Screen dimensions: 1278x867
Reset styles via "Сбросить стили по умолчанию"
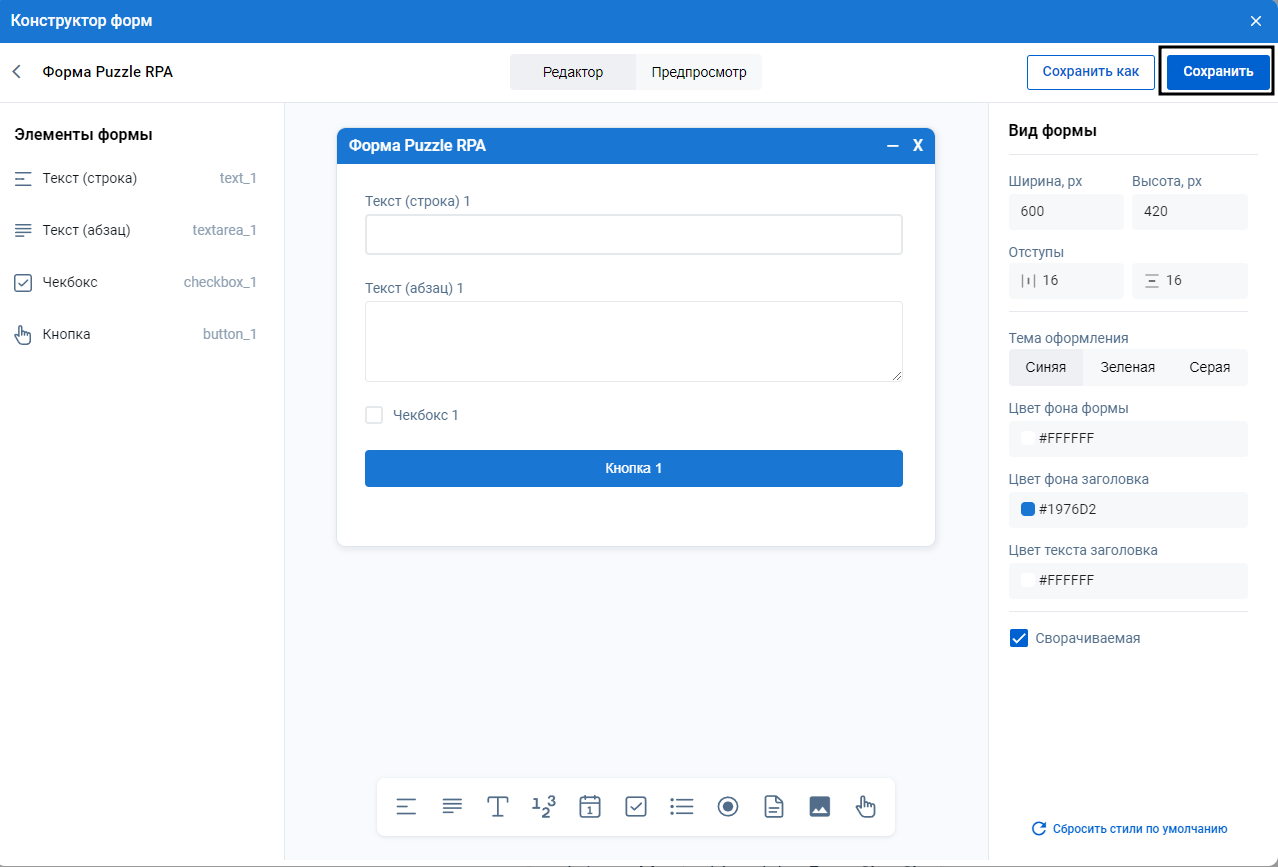tap(1130, 829)
